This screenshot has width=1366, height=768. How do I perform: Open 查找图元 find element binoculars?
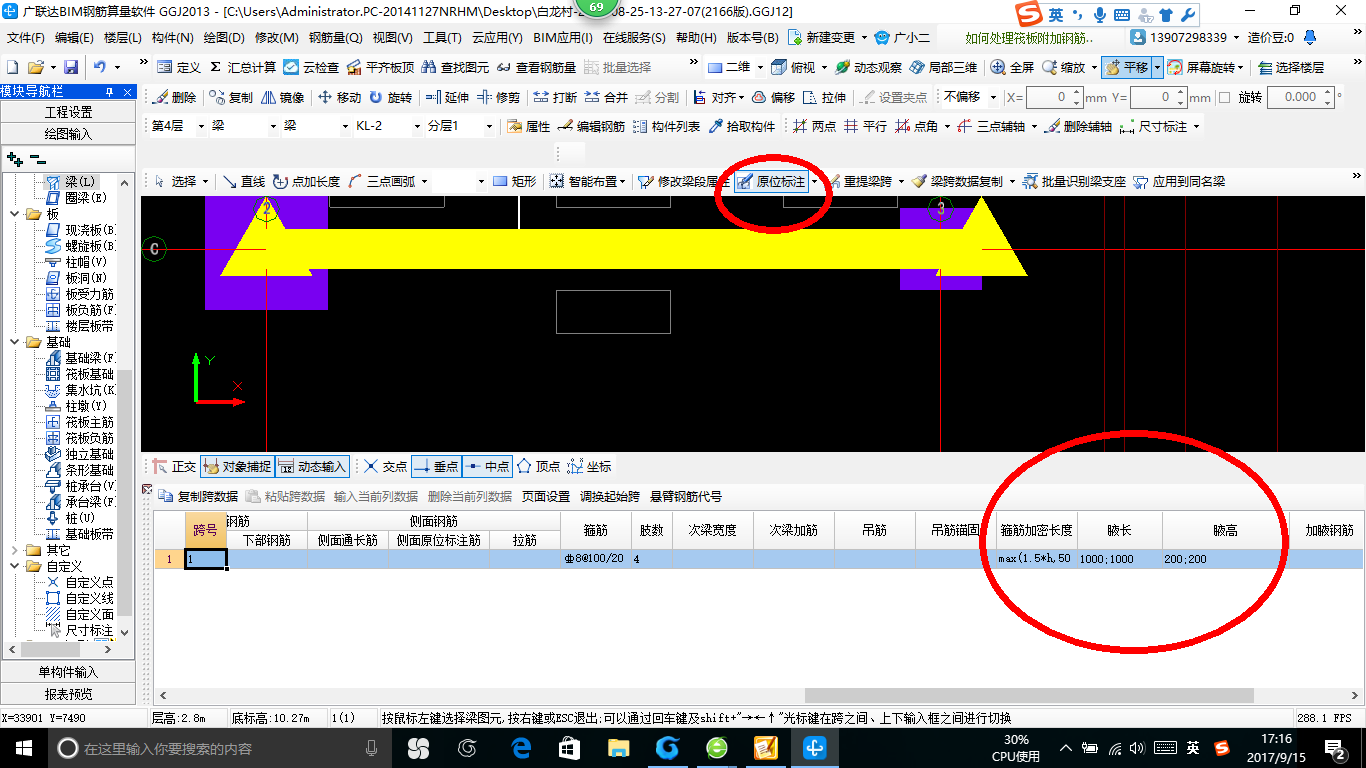tap(456, 67)
